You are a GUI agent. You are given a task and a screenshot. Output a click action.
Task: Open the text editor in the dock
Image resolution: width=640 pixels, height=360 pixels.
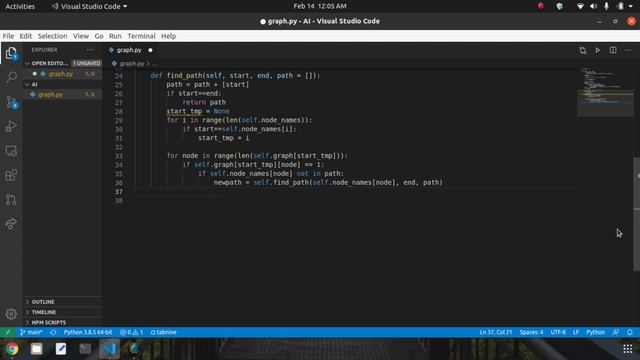61,349
